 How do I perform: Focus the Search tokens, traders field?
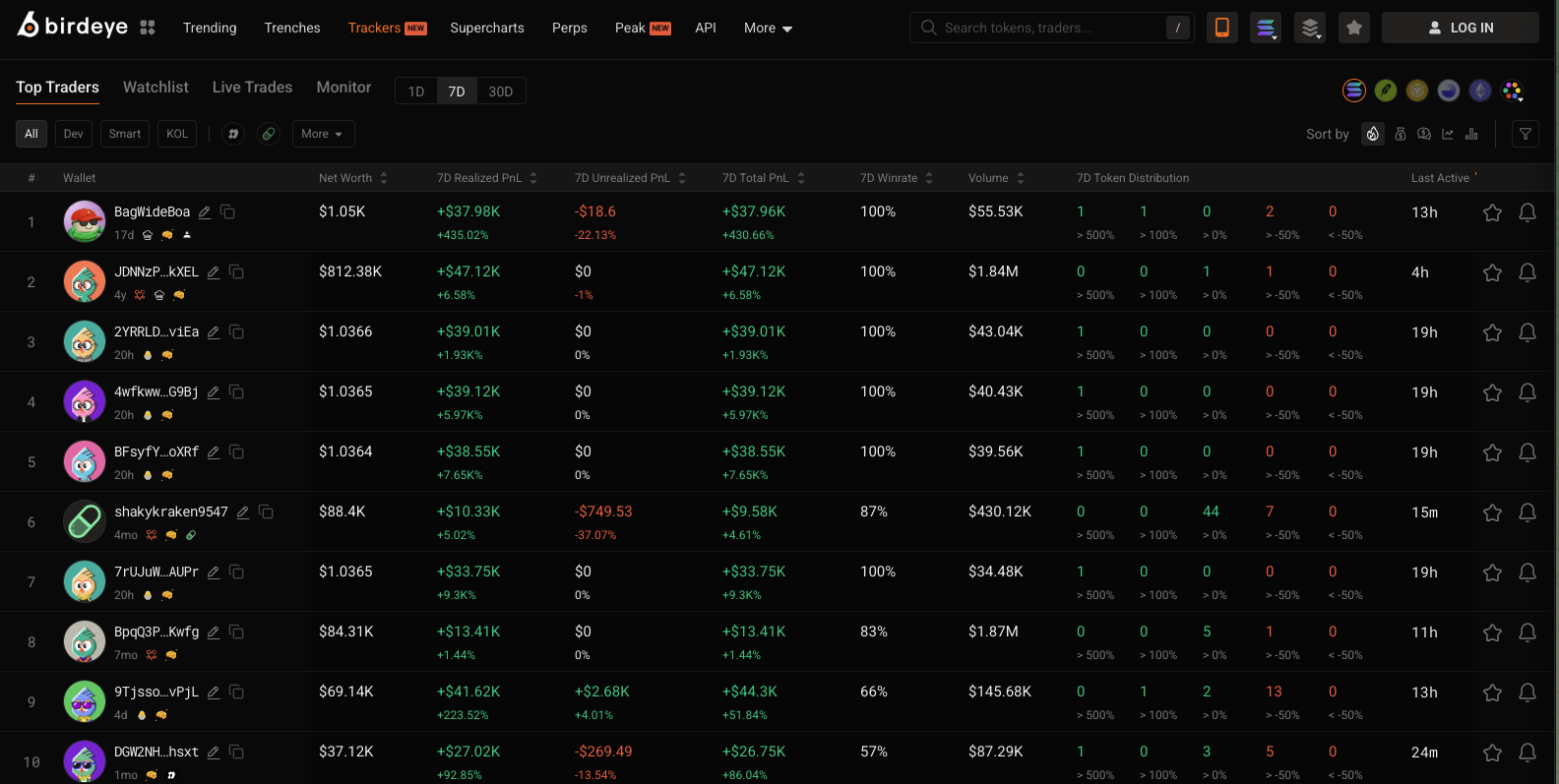coord(1052,28)
